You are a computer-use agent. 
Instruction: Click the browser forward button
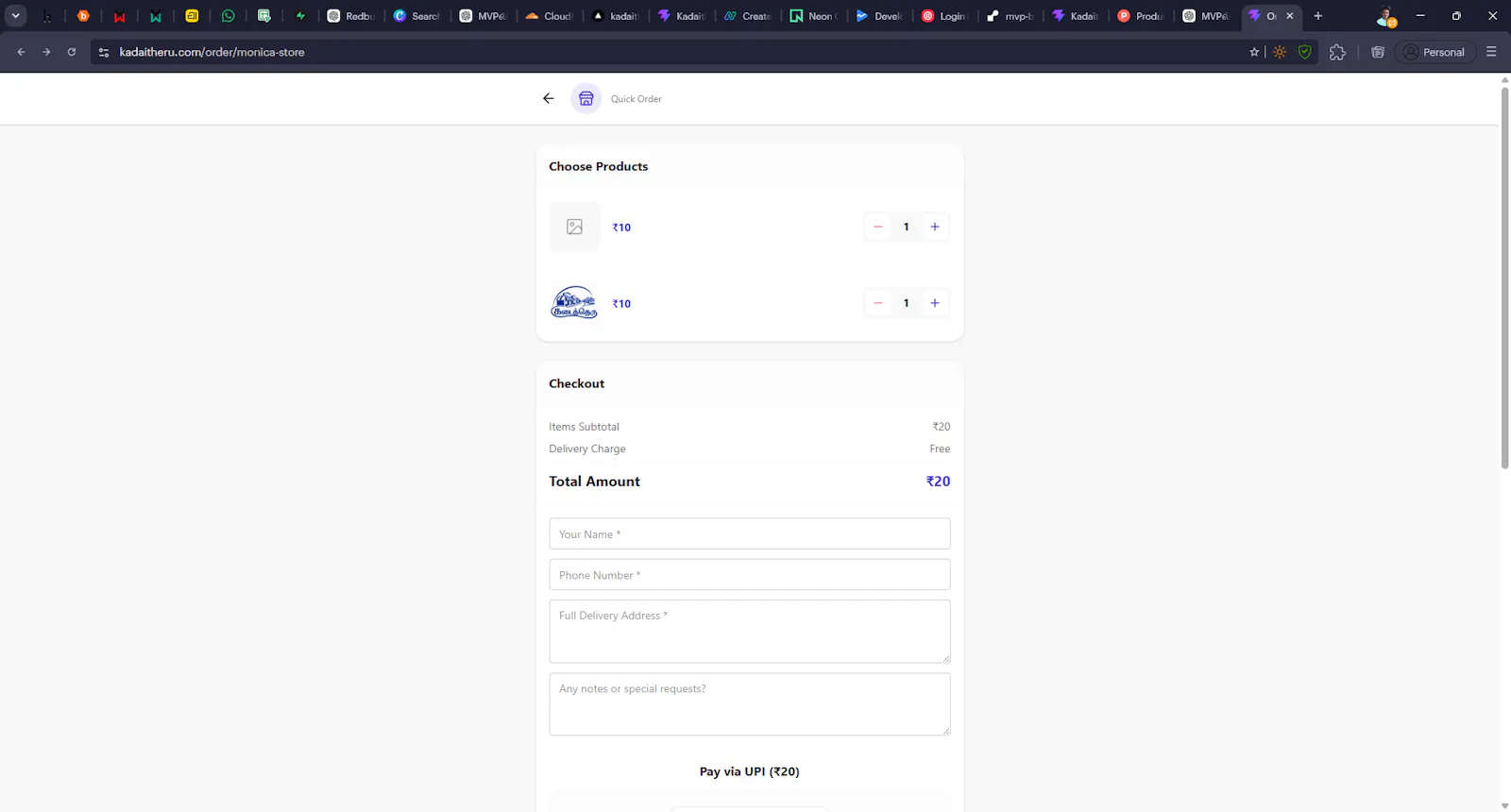click(x=46, y=52)
